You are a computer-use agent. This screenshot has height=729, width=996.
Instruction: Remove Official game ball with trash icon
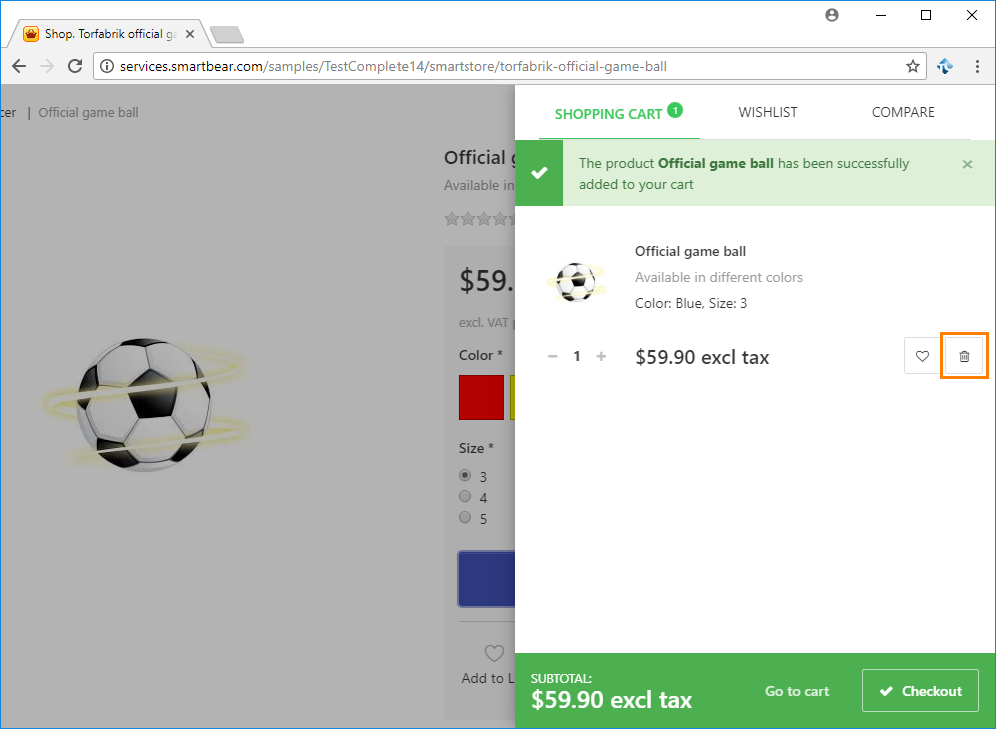964,356
